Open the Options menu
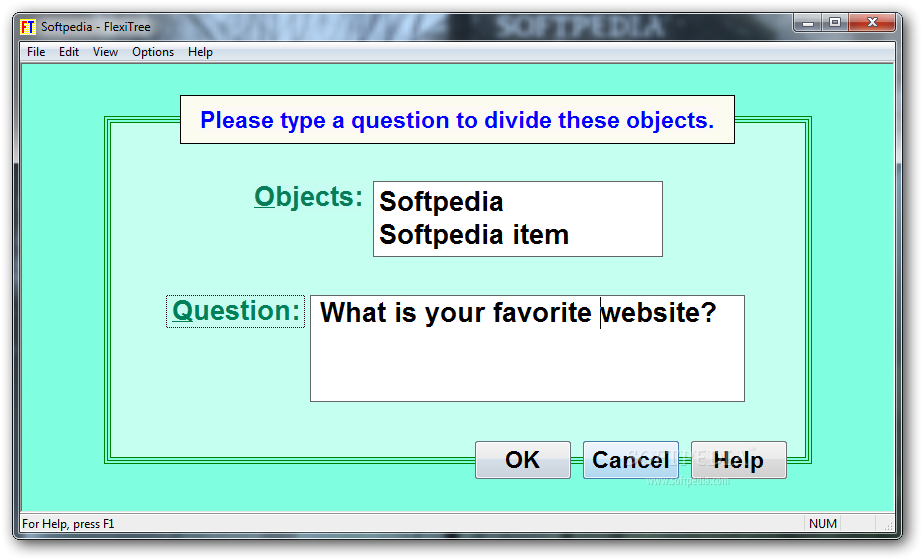923x560 pixels. 153,52
